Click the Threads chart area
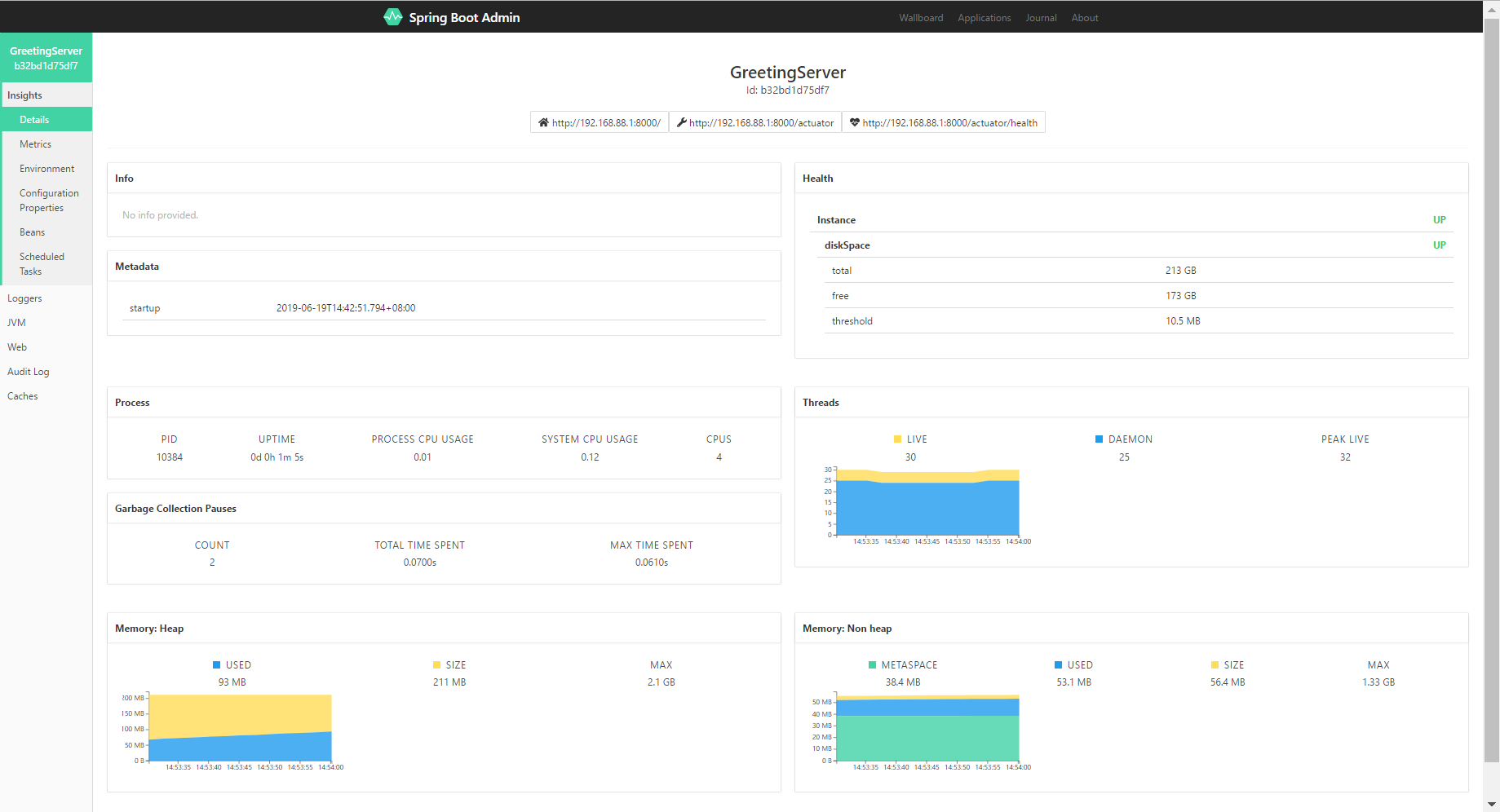The image size is (1500, 812). (x=928, y=503)
